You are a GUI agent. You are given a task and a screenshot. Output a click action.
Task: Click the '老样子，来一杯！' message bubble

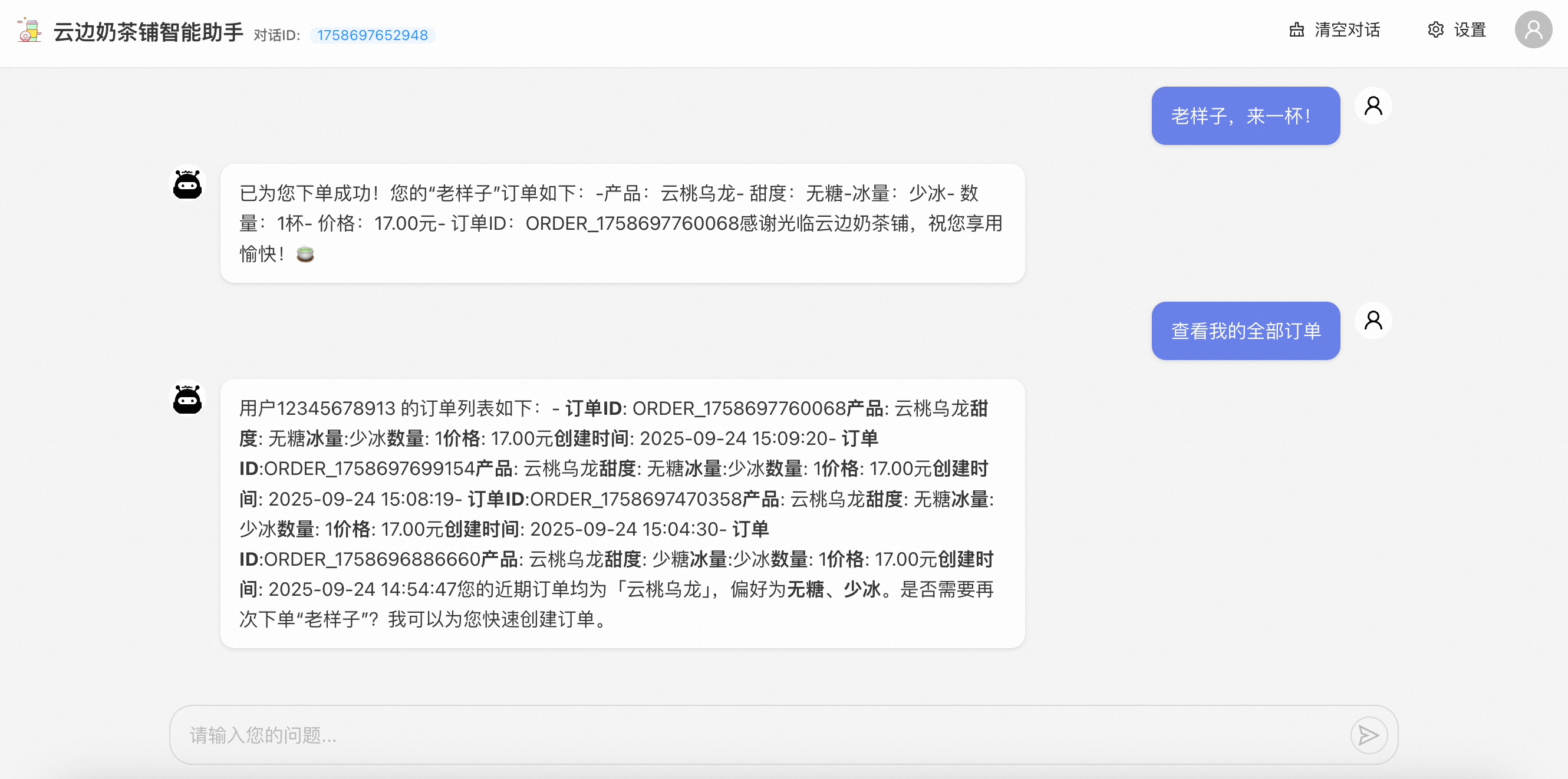[x=1245, y=115]
